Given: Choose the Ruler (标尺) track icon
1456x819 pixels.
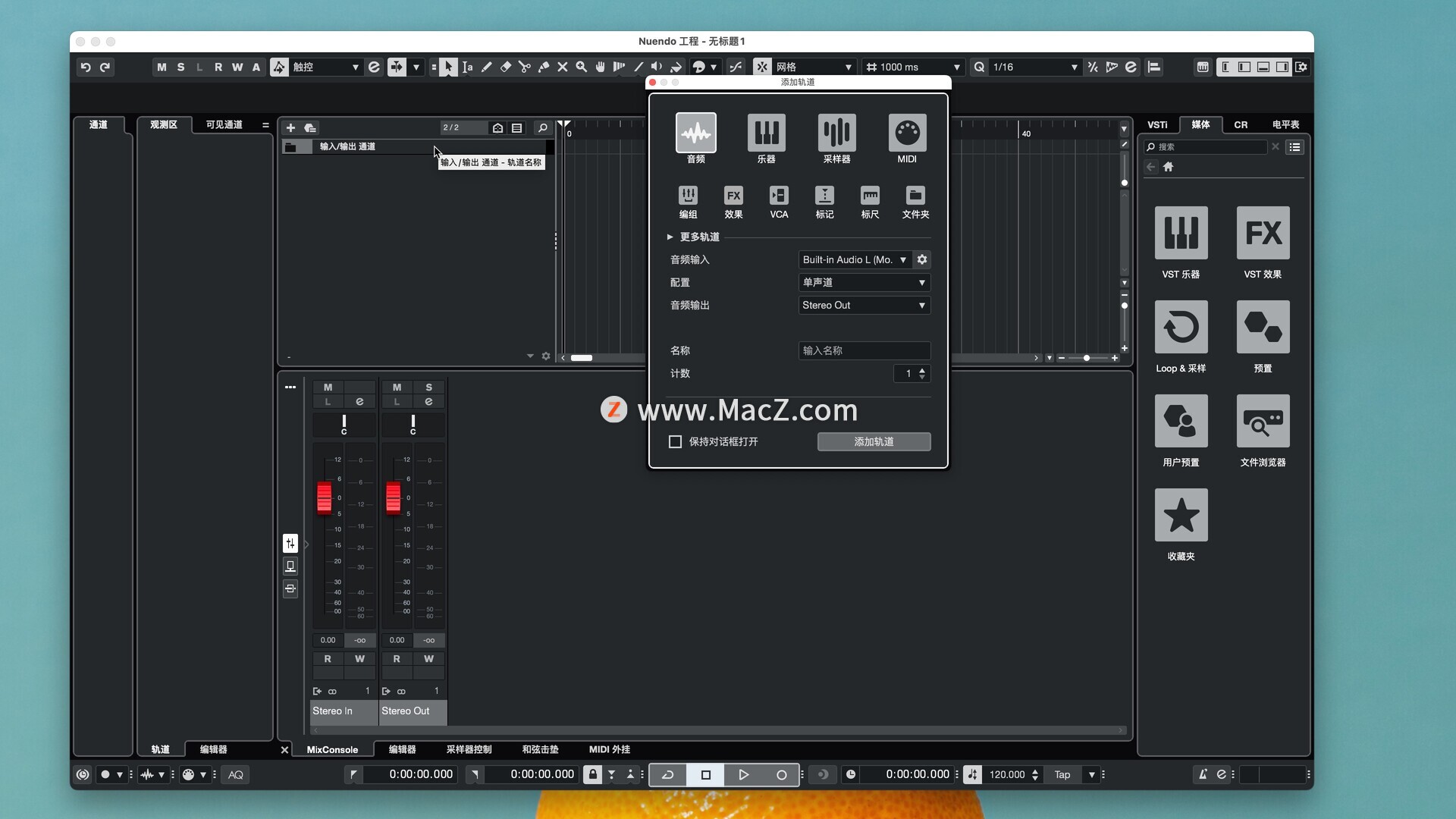Looking at the screenshot, I should (870, 196).
